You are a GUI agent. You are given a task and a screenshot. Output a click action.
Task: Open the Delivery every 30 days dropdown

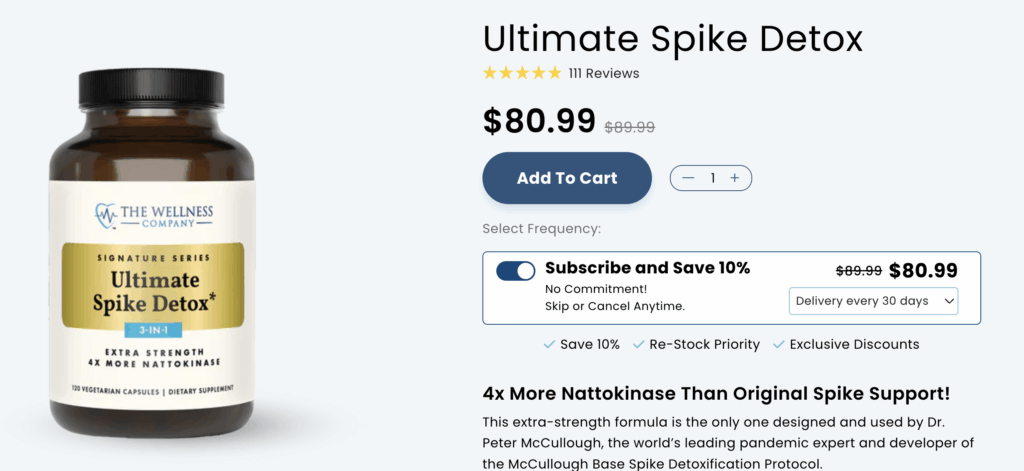873,301
